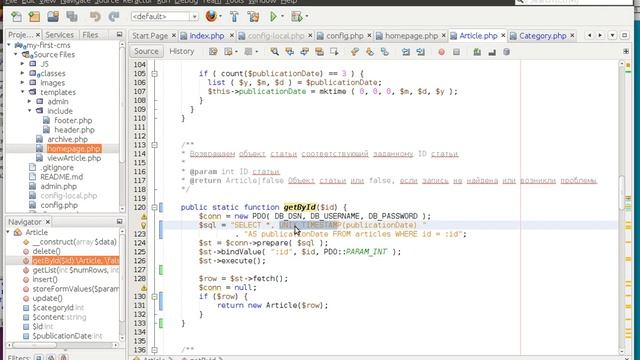Image resolution: width=640 pixels, height=360 pixels.
Task: Expand the classes folder node
Action: [x=22, y=73]
